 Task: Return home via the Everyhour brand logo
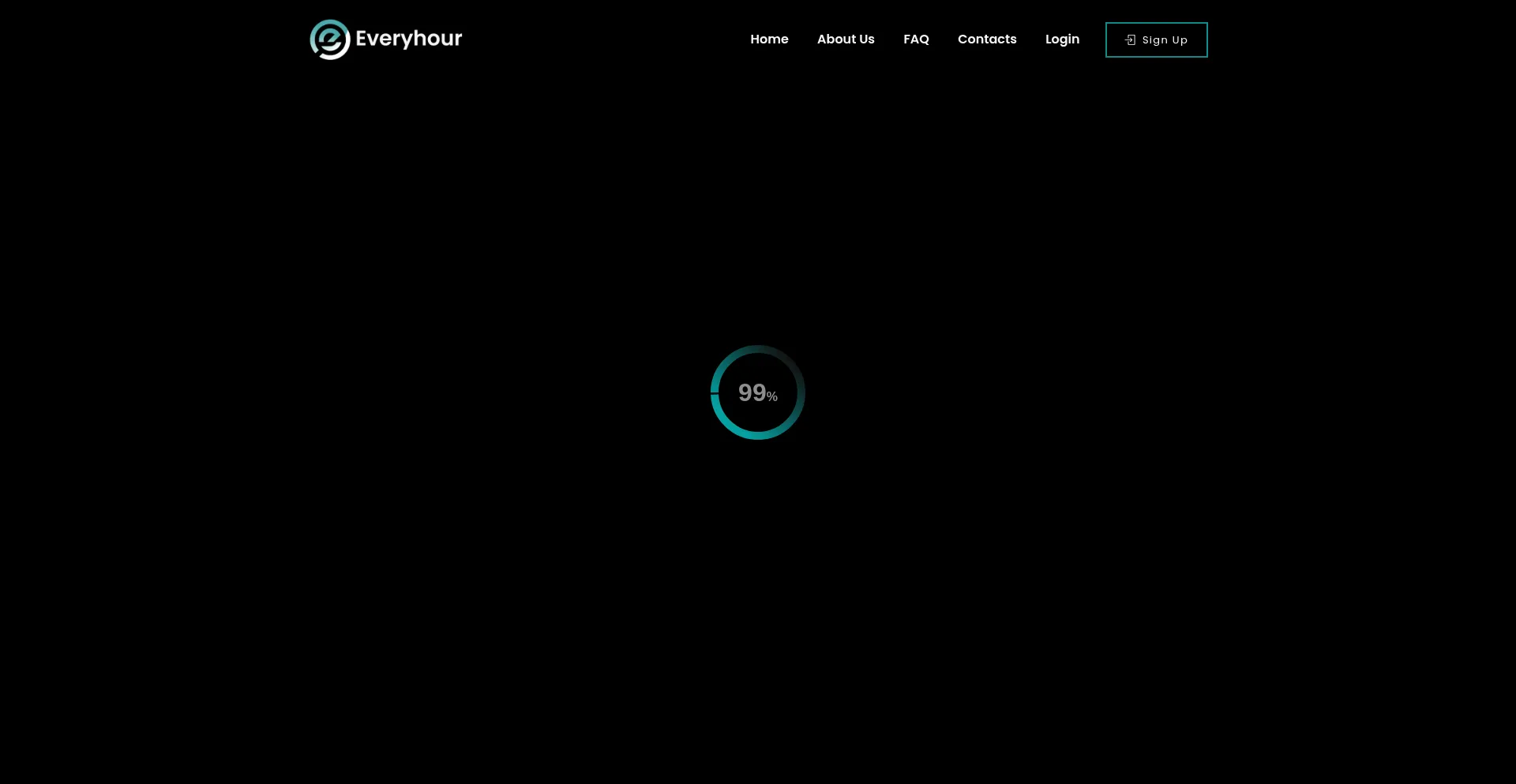tap(385, 39)
